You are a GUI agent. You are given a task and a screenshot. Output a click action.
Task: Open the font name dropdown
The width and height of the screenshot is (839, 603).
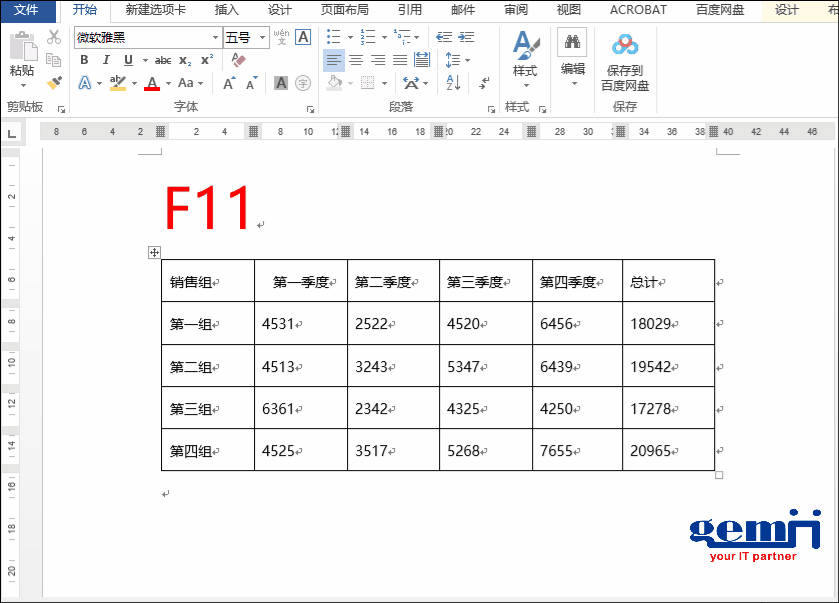[x=213, y=37]
